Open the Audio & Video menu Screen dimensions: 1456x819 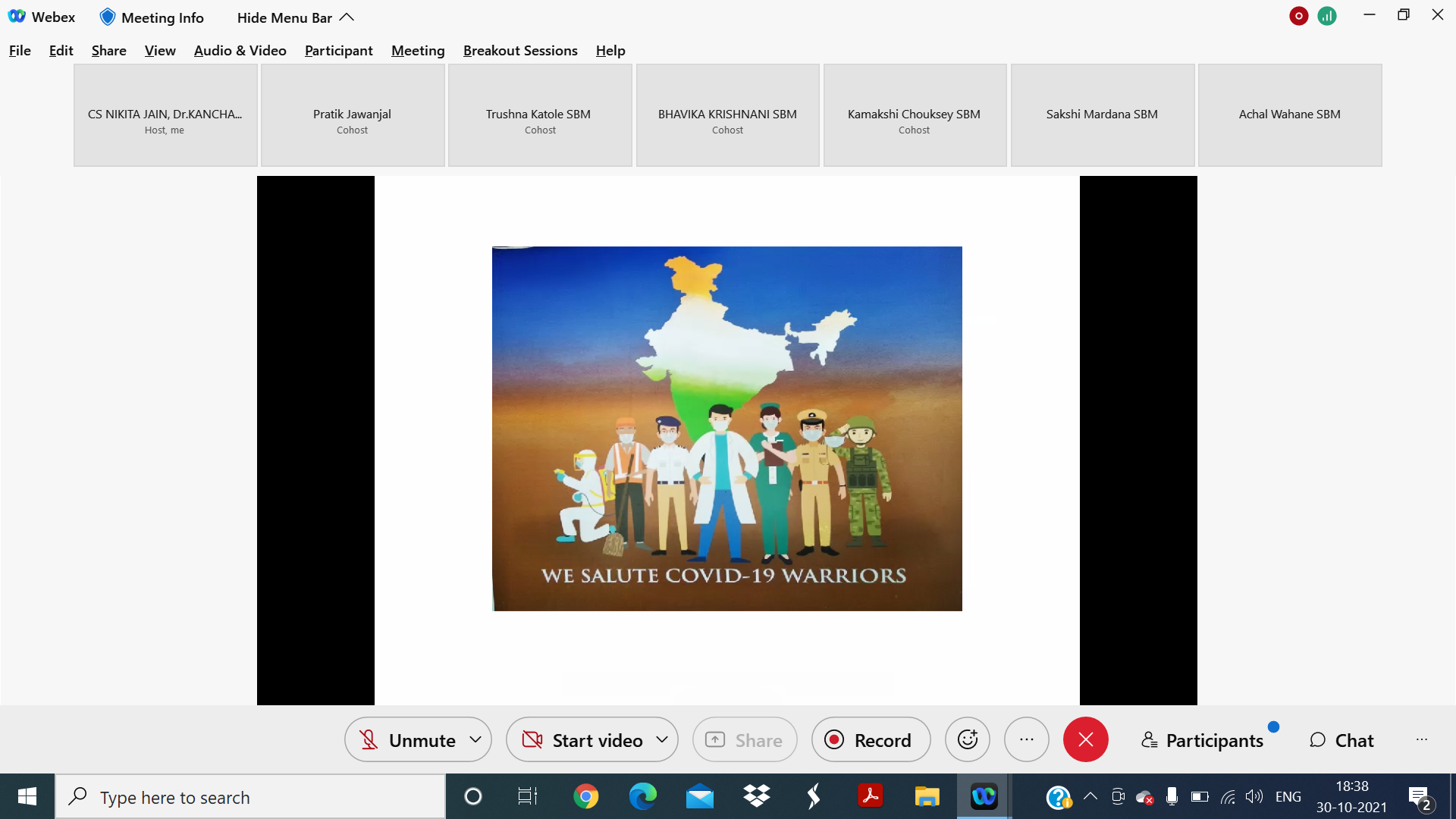[x=240, y=50]
